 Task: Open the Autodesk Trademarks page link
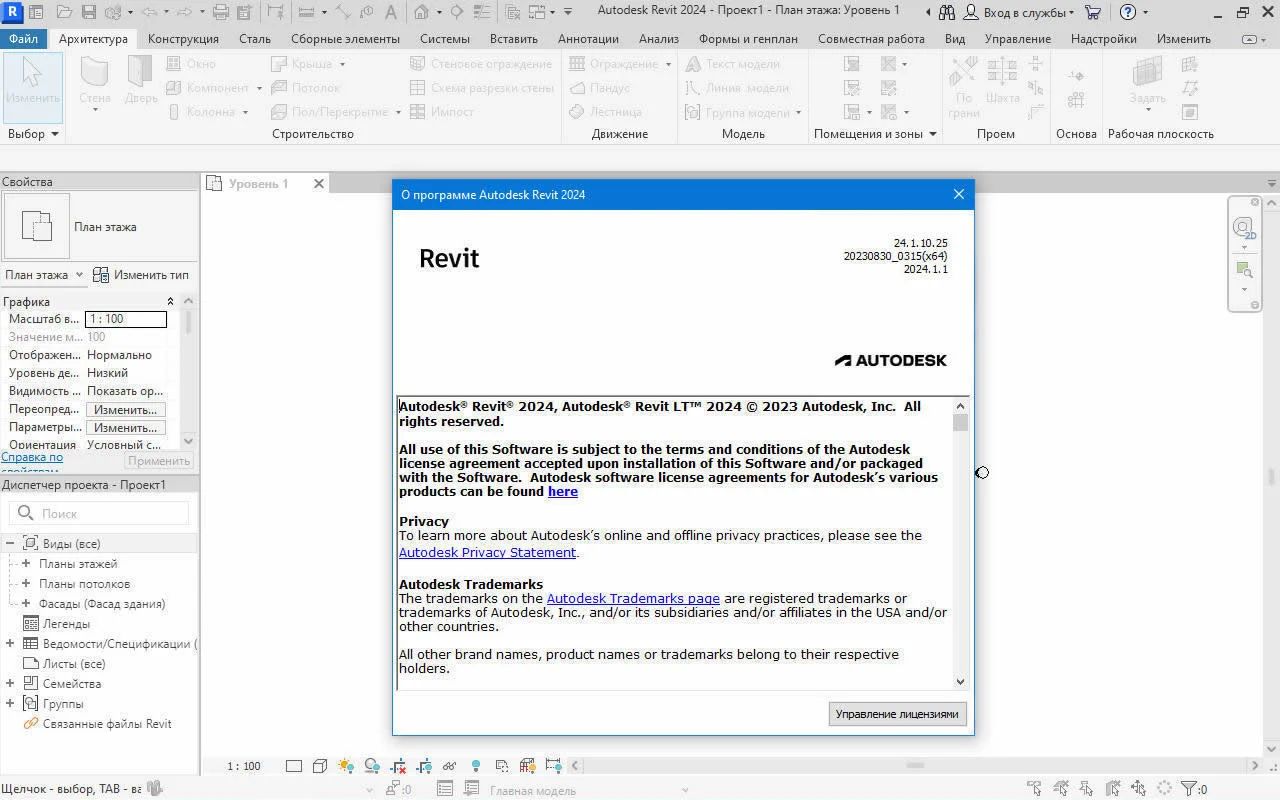click(633, 598)
